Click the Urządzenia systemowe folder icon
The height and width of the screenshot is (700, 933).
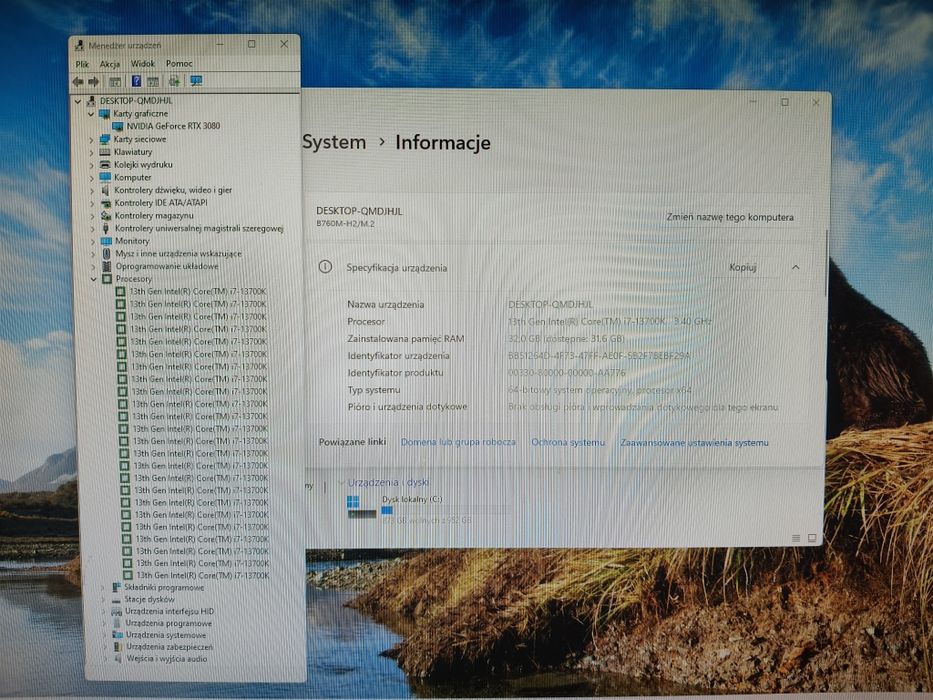118,635
